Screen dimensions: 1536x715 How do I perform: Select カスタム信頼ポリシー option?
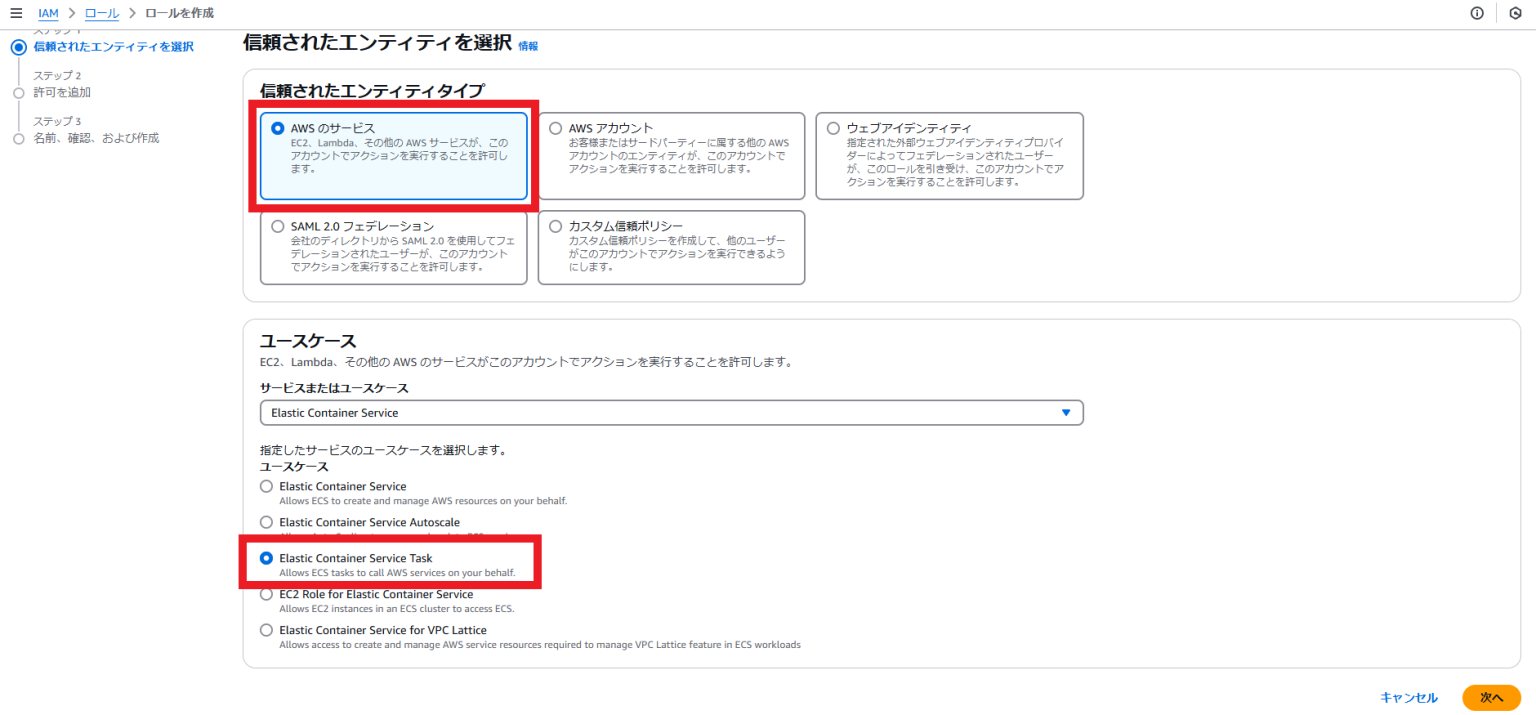pyautogui.click(x=556, y=225)
